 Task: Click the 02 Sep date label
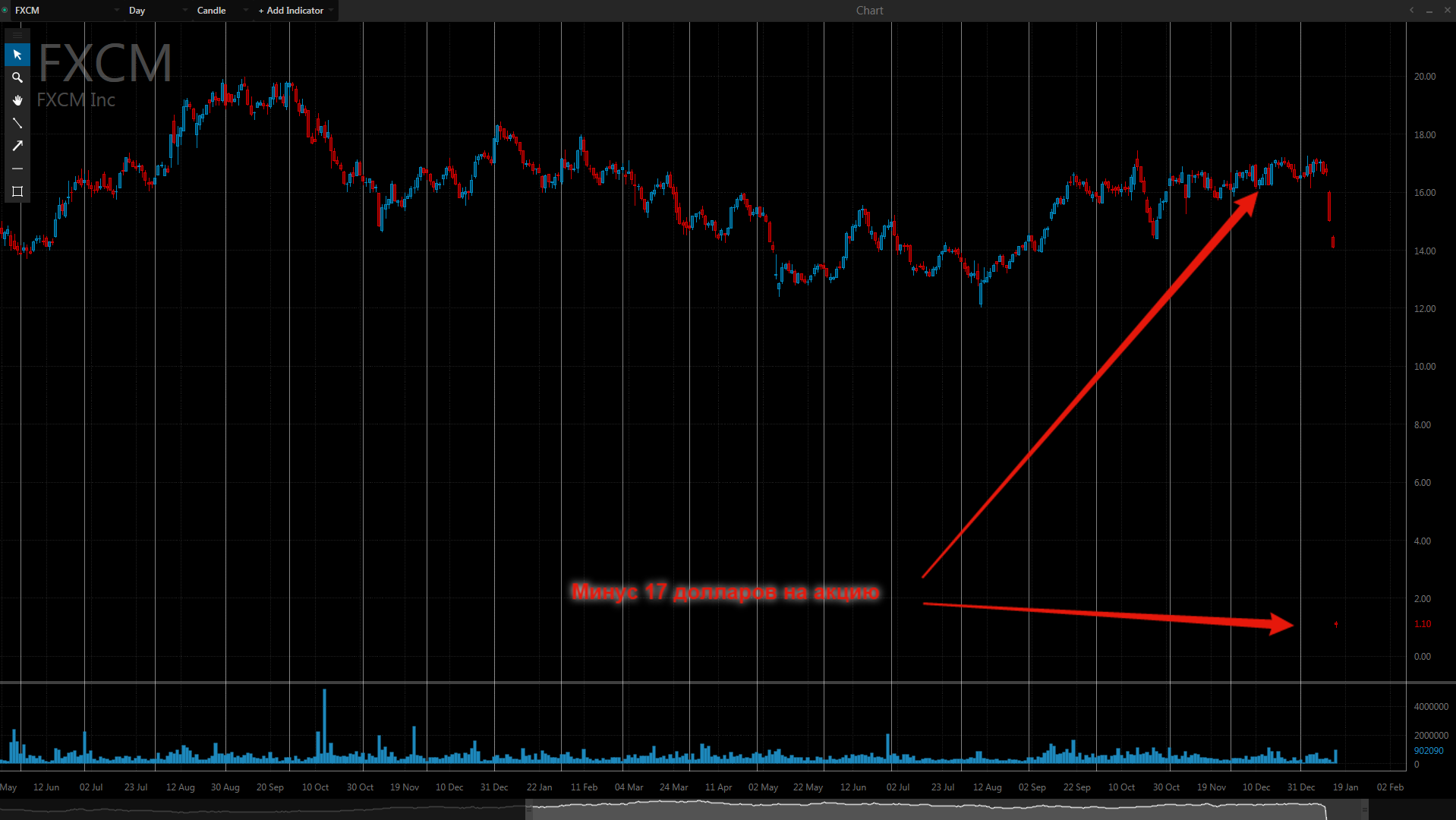[1032, 787]
